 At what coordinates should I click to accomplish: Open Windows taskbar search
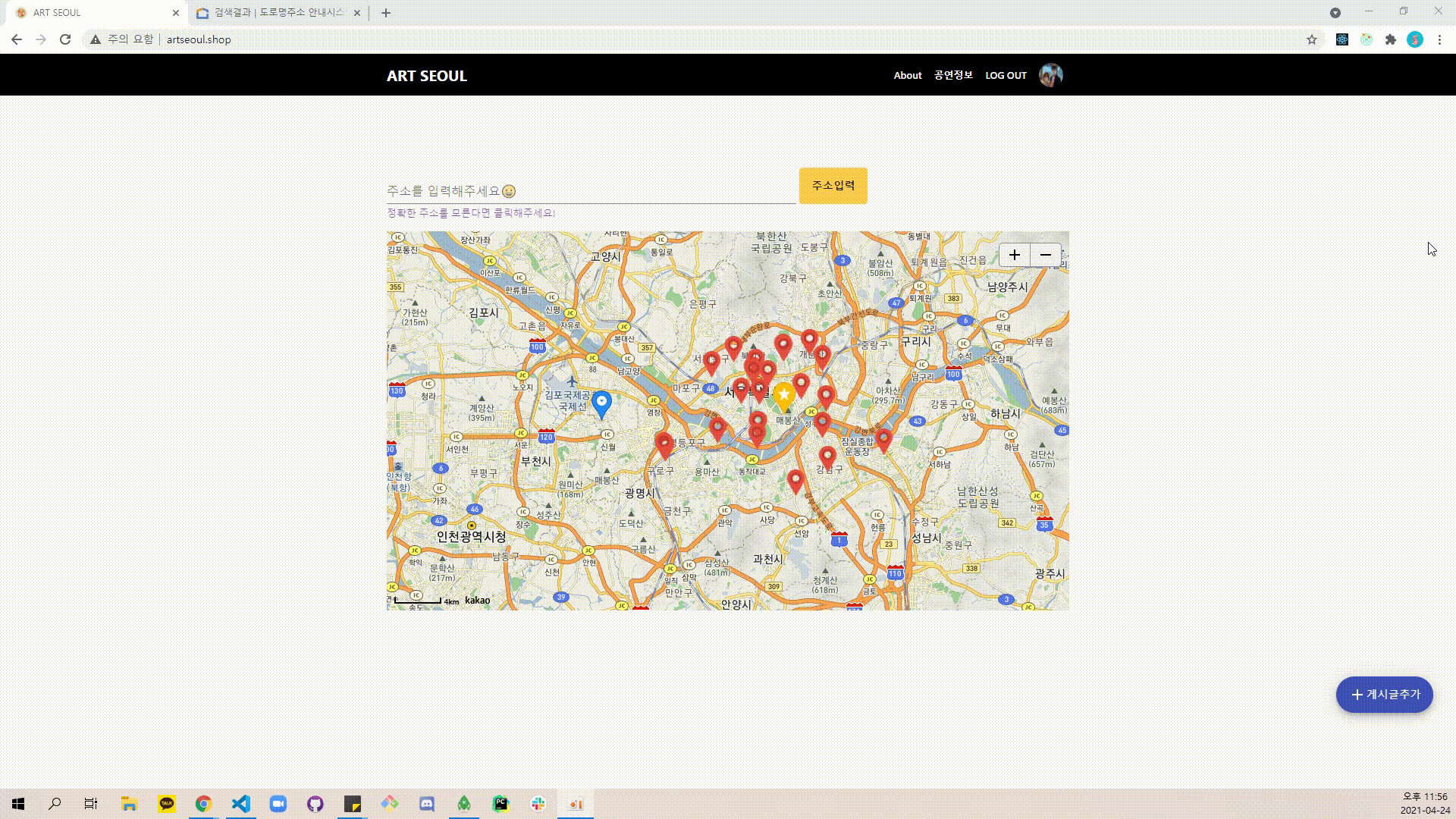click(55, 804)
